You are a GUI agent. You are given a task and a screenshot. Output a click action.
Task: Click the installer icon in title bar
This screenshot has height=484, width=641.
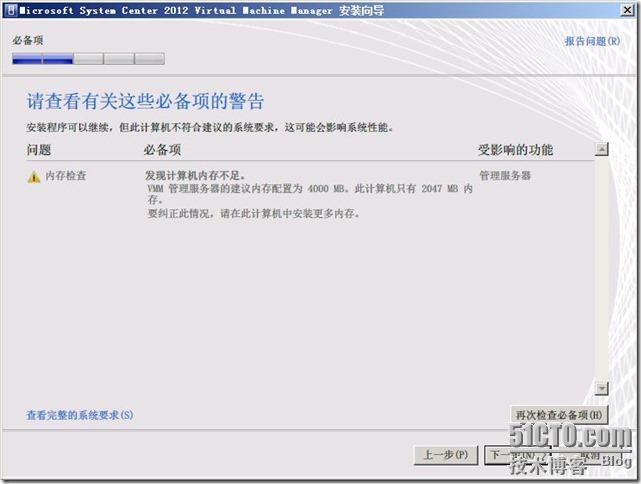pyautogui.click(x=11, y=10)
